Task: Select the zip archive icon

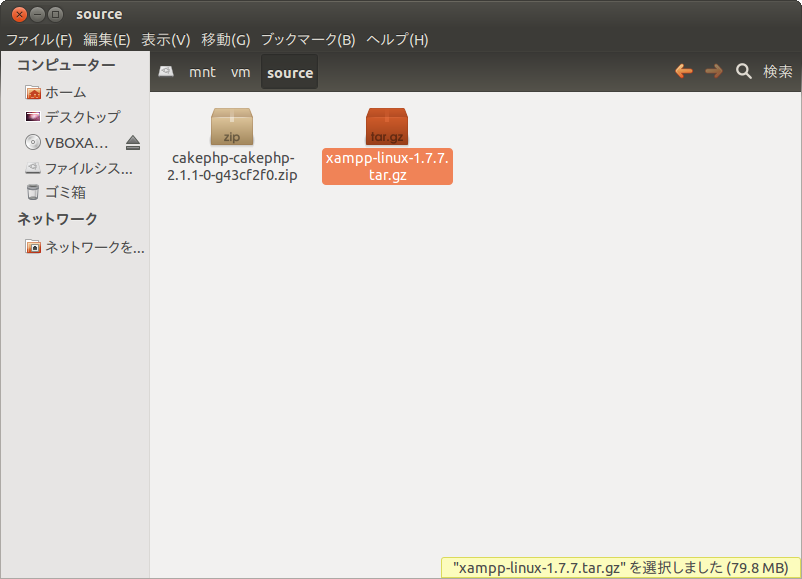Action: (x=232, y=126)
